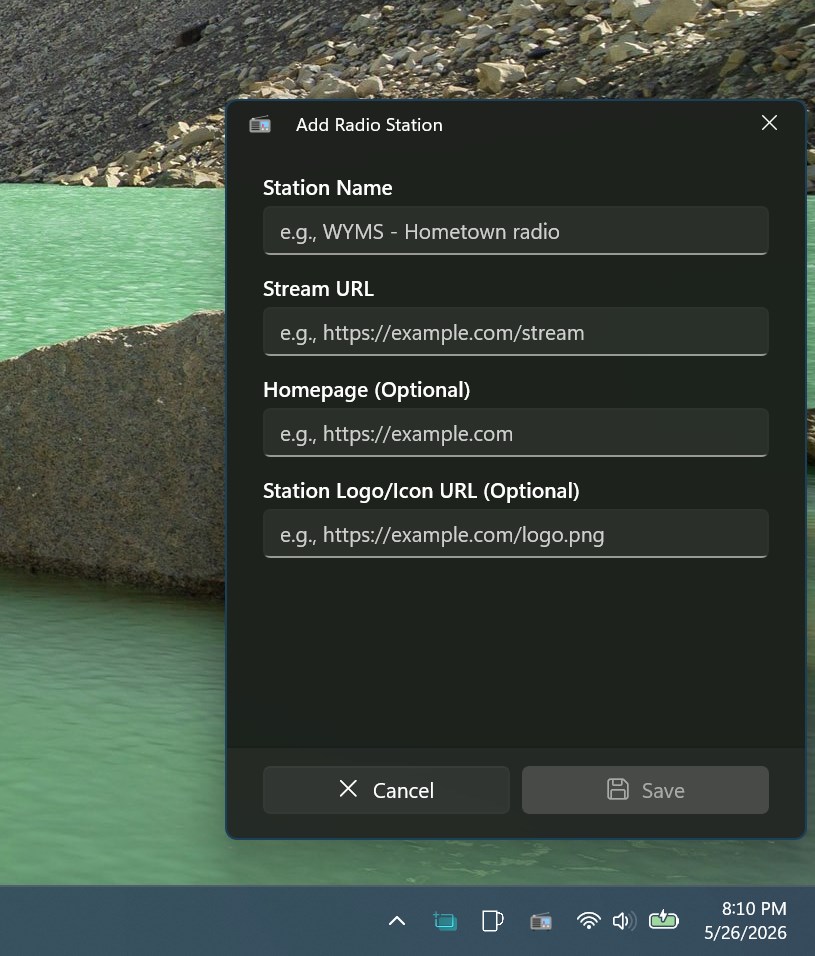
Task: Click the speaker volume icon
Action: (x=623, y=921)
